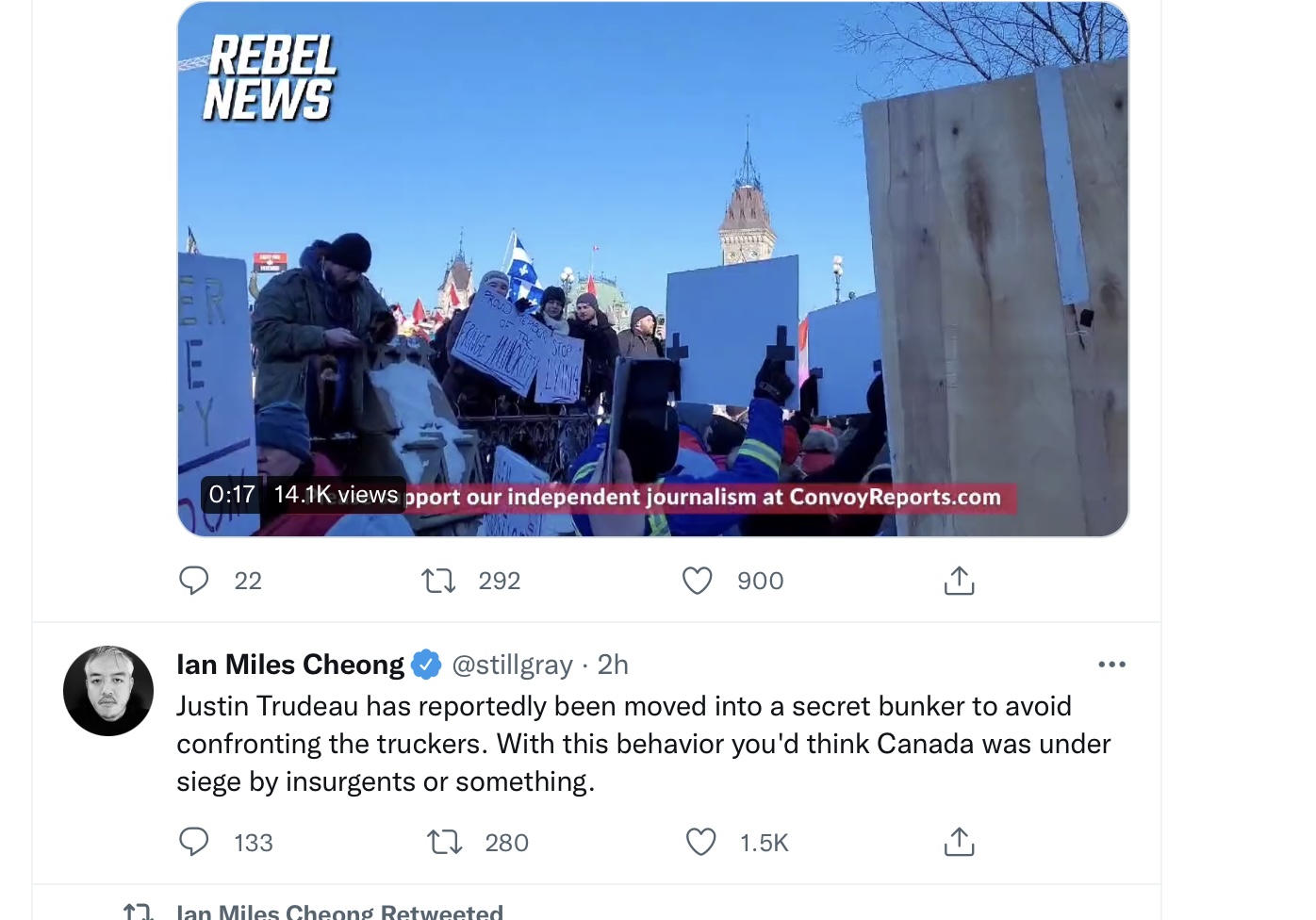This screenshot has width=1316, height=920.
Task: Open Ian Miles Cheong display name link
Action: pos(290,665)
